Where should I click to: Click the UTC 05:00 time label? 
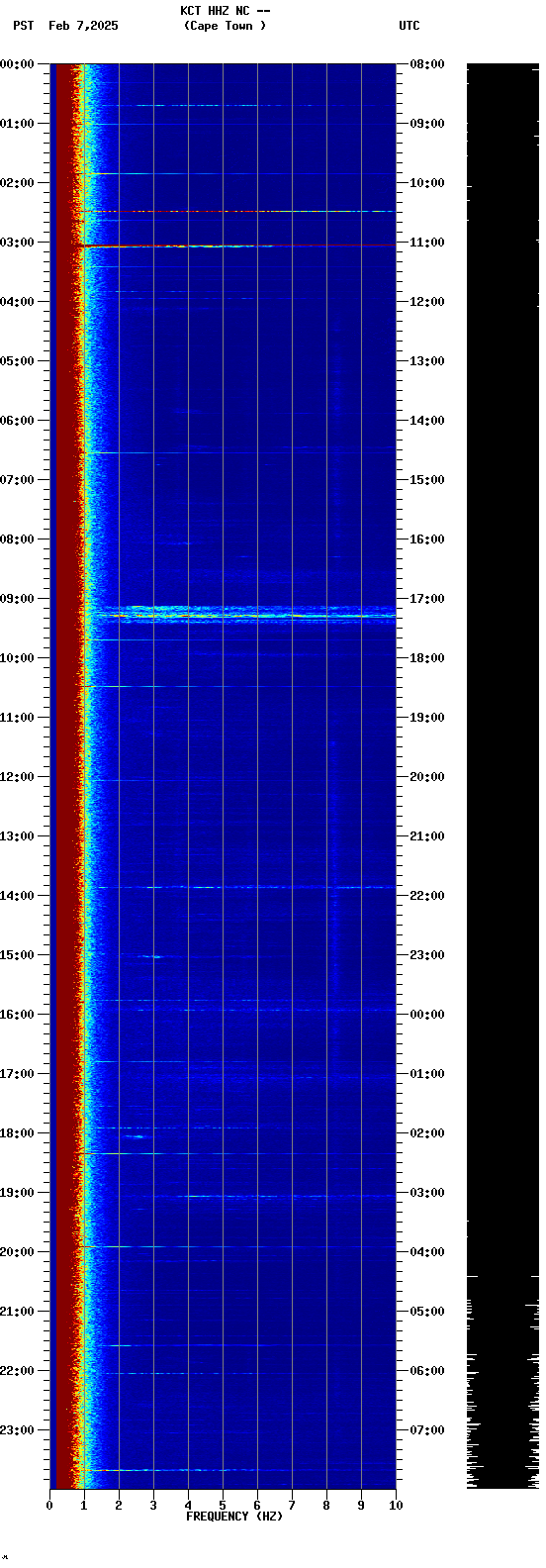point(427,1312)
